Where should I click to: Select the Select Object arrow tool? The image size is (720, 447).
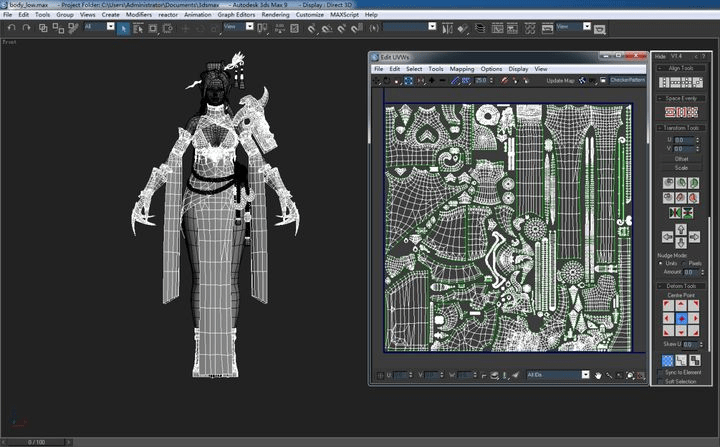tap(123, 28)
